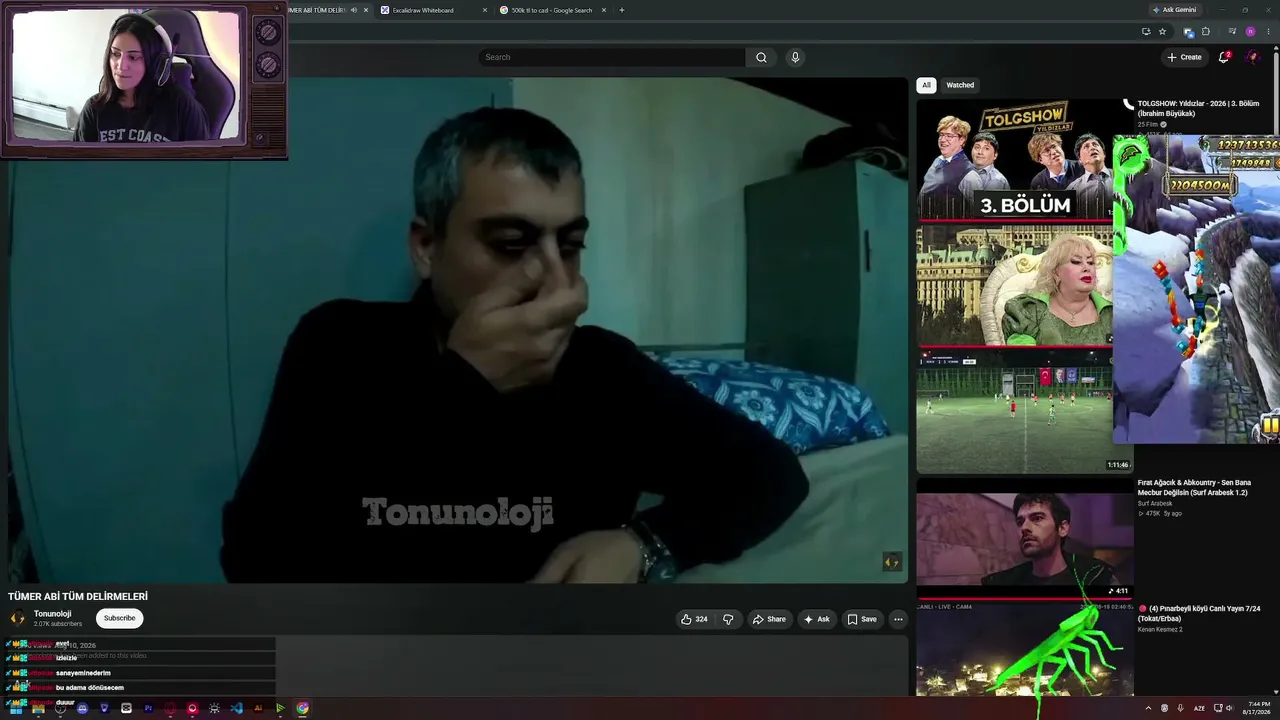Close the Google Search tab
1280x720 pixels.
pos(604,10)
